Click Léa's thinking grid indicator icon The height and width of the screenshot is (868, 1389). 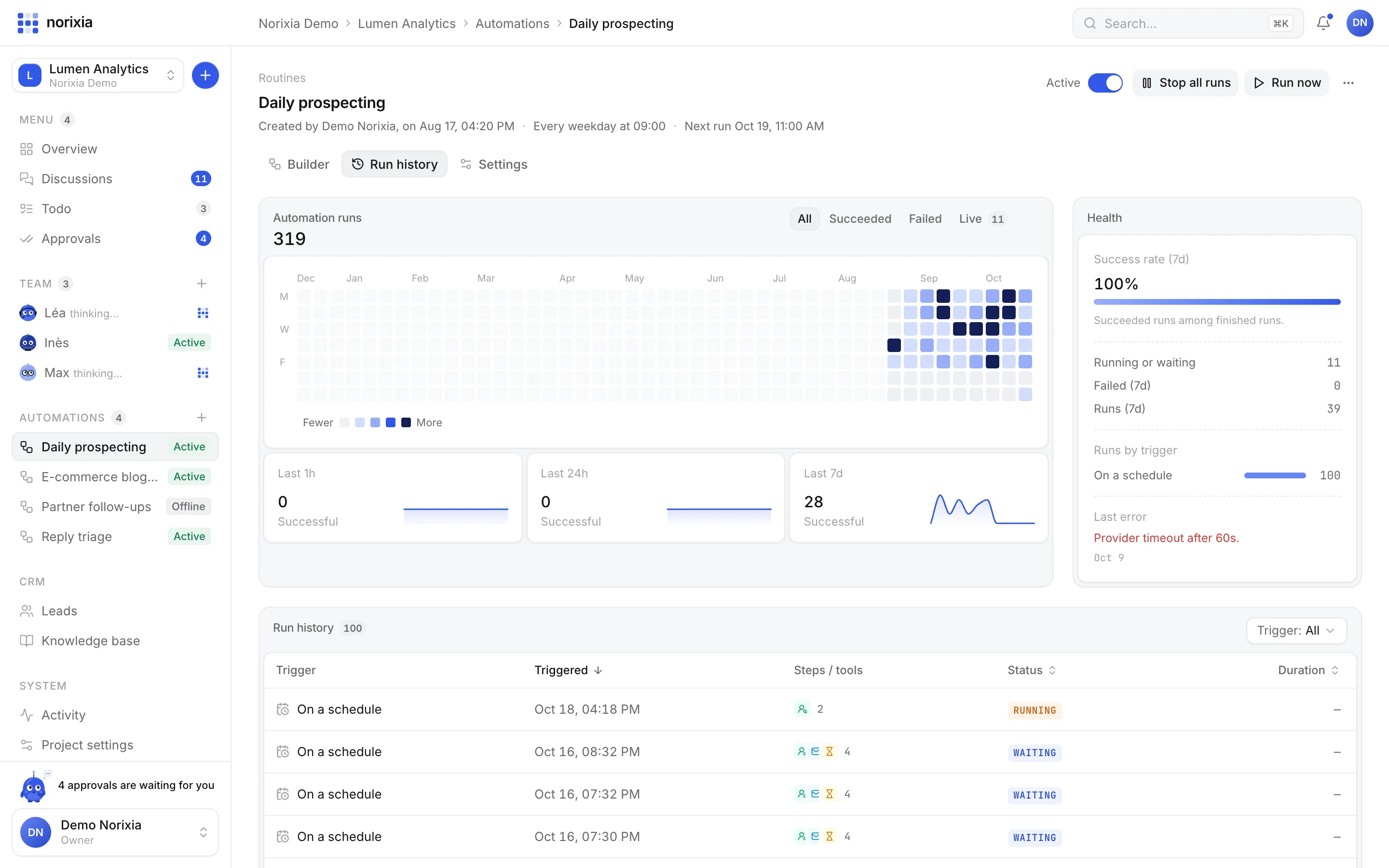click(203, 313)
